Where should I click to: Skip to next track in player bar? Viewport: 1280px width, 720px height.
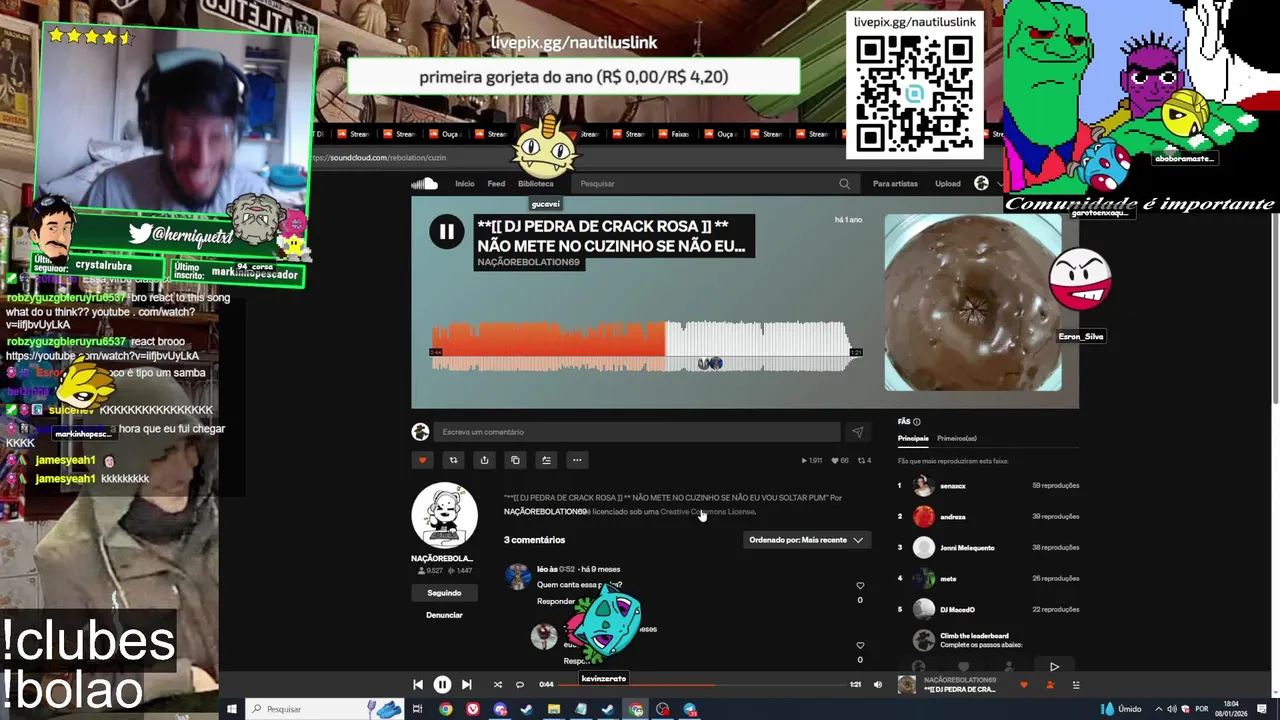tap(466, 685)
